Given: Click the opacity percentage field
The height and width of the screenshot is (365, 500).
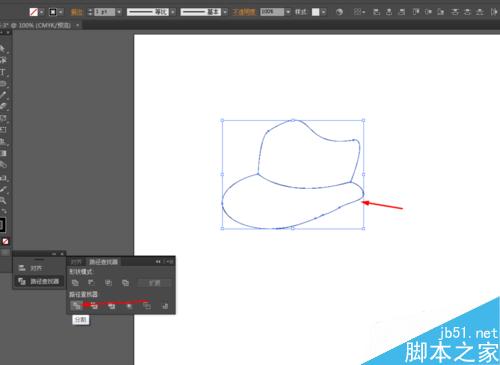Looking at the screenshot, I should pyautogui.click(x=272, y=12).
